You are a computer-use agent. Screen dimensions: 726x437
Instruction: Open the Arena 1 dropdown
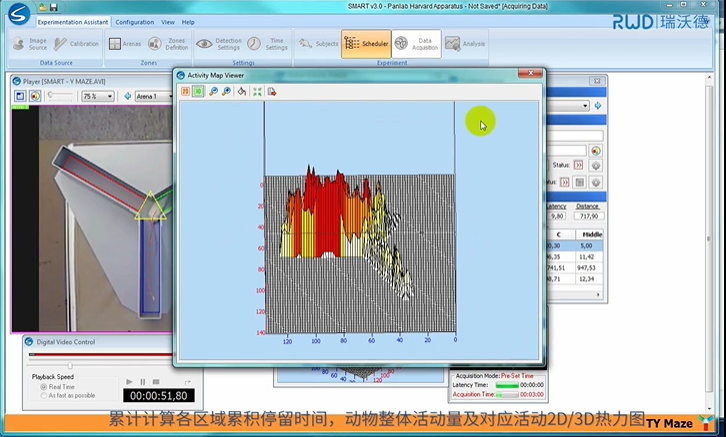click(x=154, y=96)
